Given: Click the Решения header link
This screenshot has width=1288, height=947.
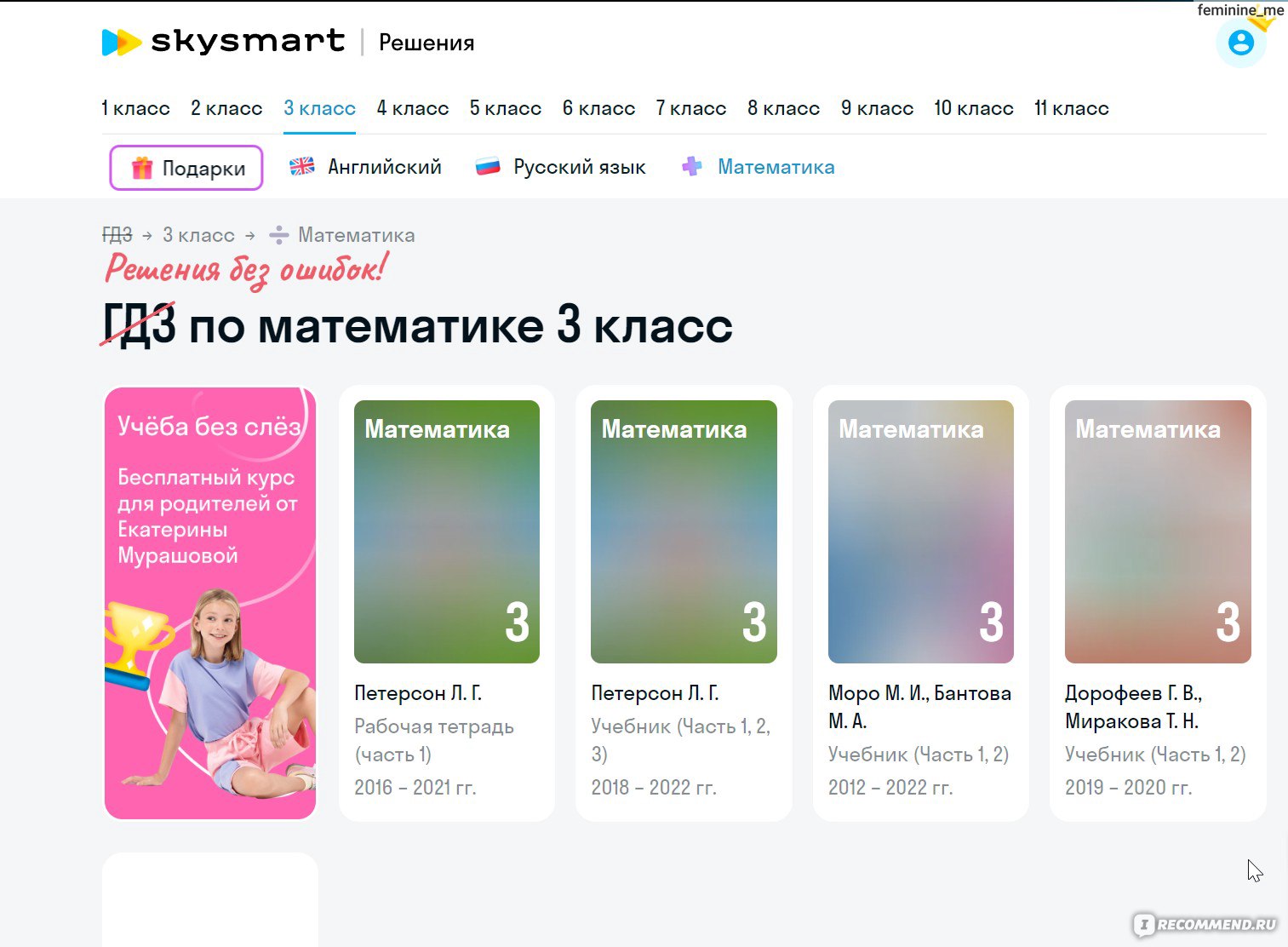Looking at the screenshot, I should click(x=426, y=43).
